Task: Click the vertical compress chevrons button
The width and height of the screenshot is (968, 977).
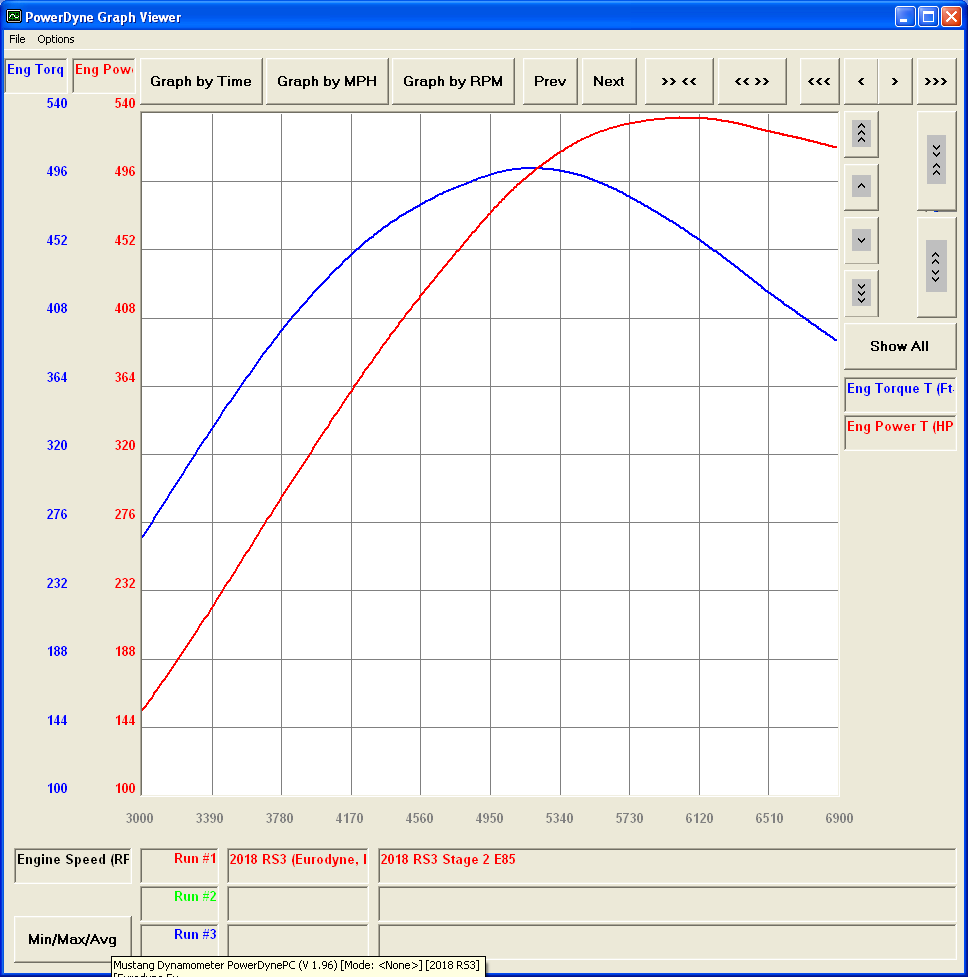Action: click(x=936, y=160)
